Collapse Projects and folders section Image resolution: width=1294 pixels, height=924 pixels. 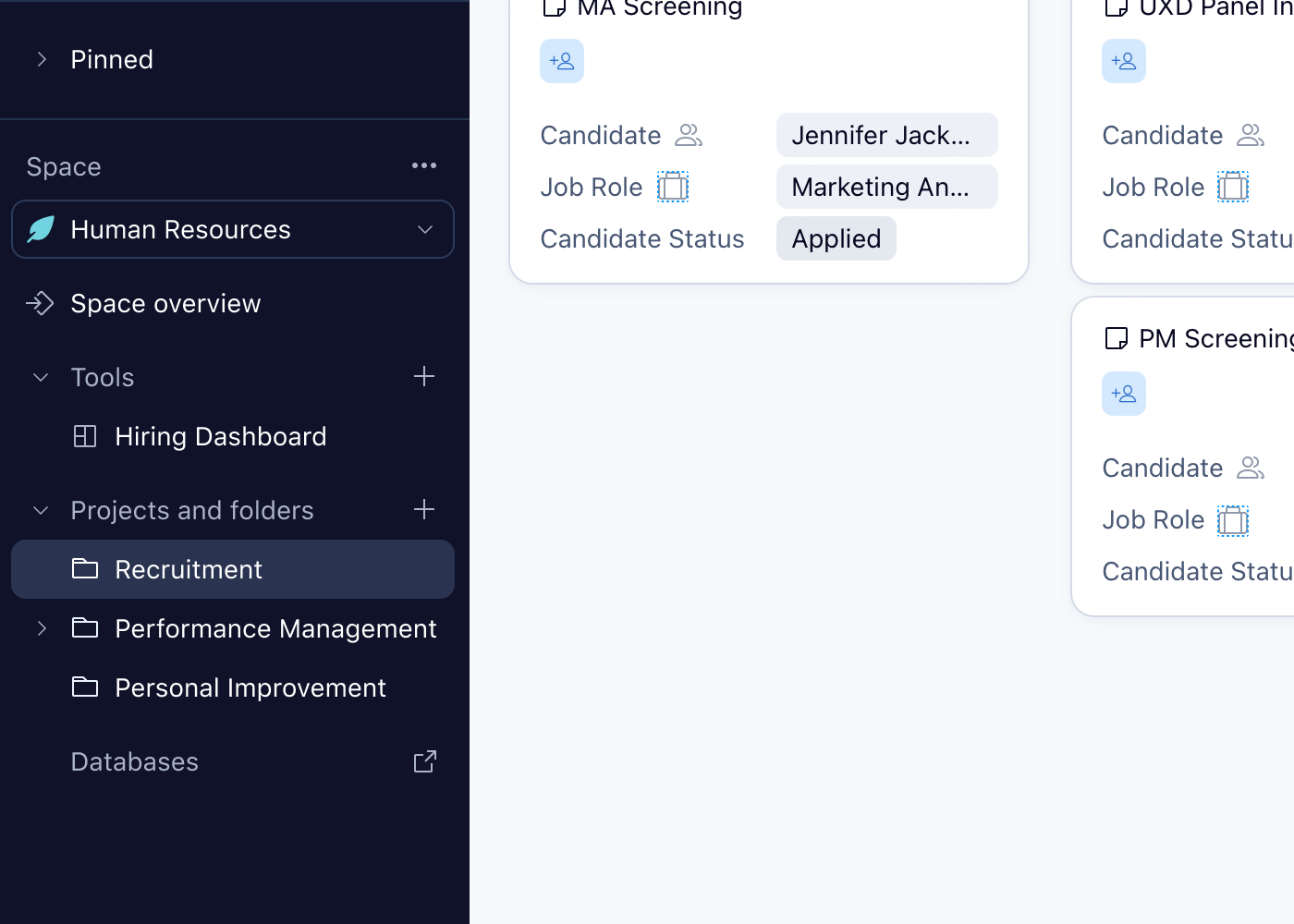pyautogui.click(x=41, y=510)
